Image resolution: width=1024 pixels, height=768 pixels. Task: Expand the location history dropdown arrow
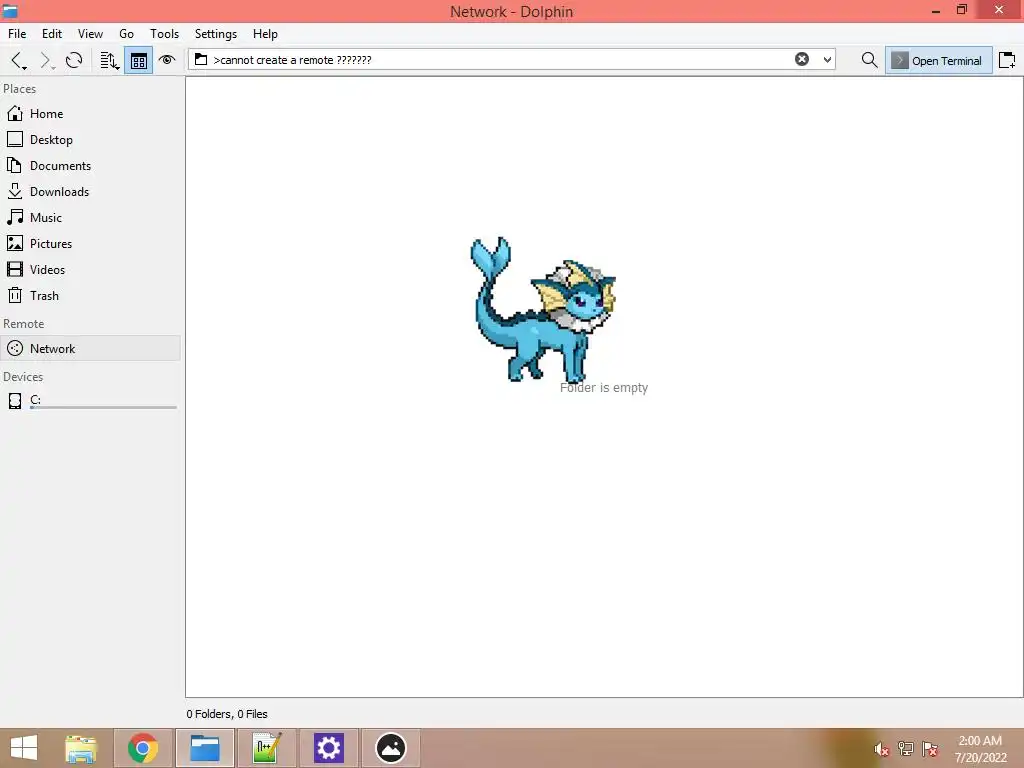point(827,59)
